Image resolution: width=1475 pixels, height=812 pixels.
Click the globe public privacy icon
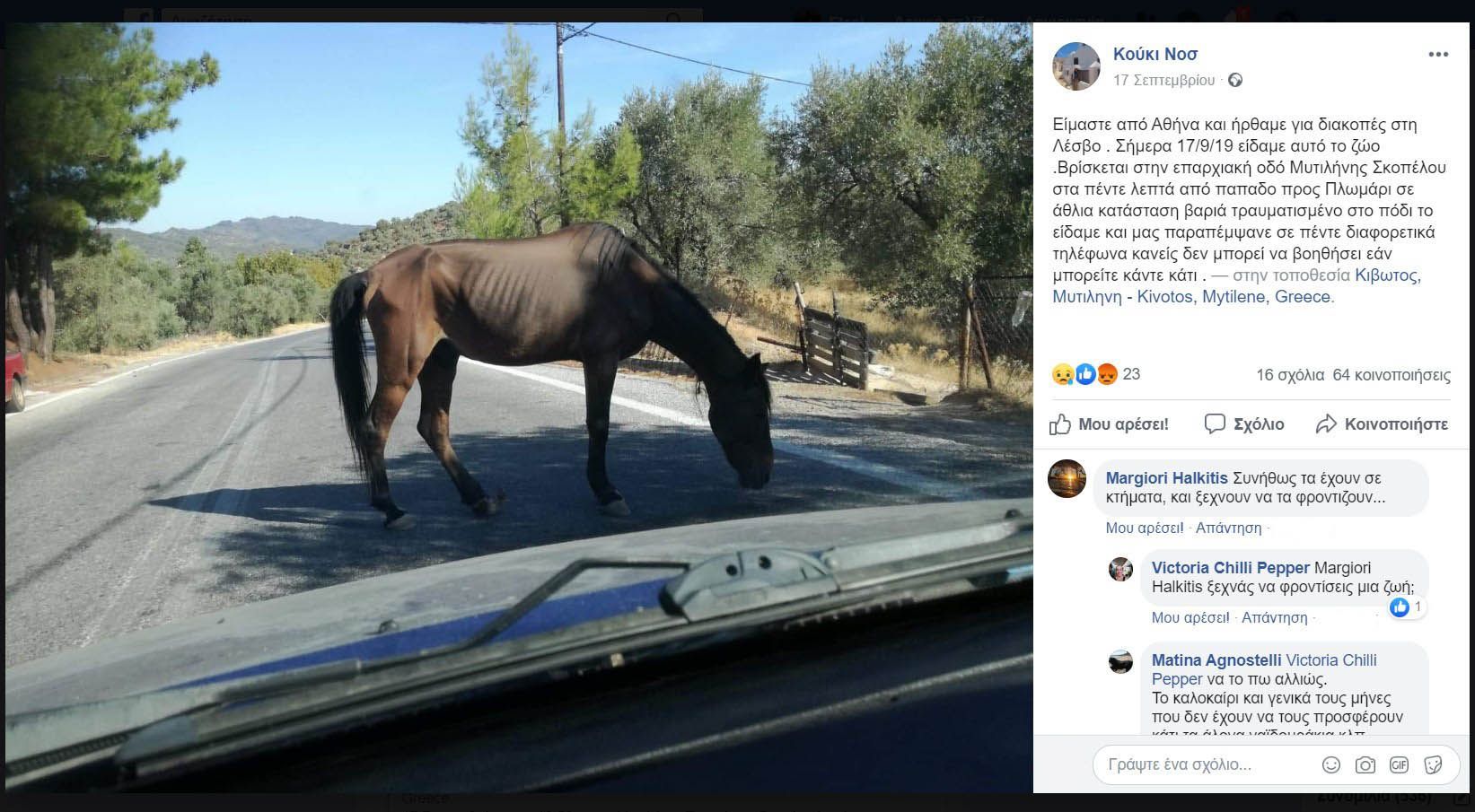[1235, 81]
